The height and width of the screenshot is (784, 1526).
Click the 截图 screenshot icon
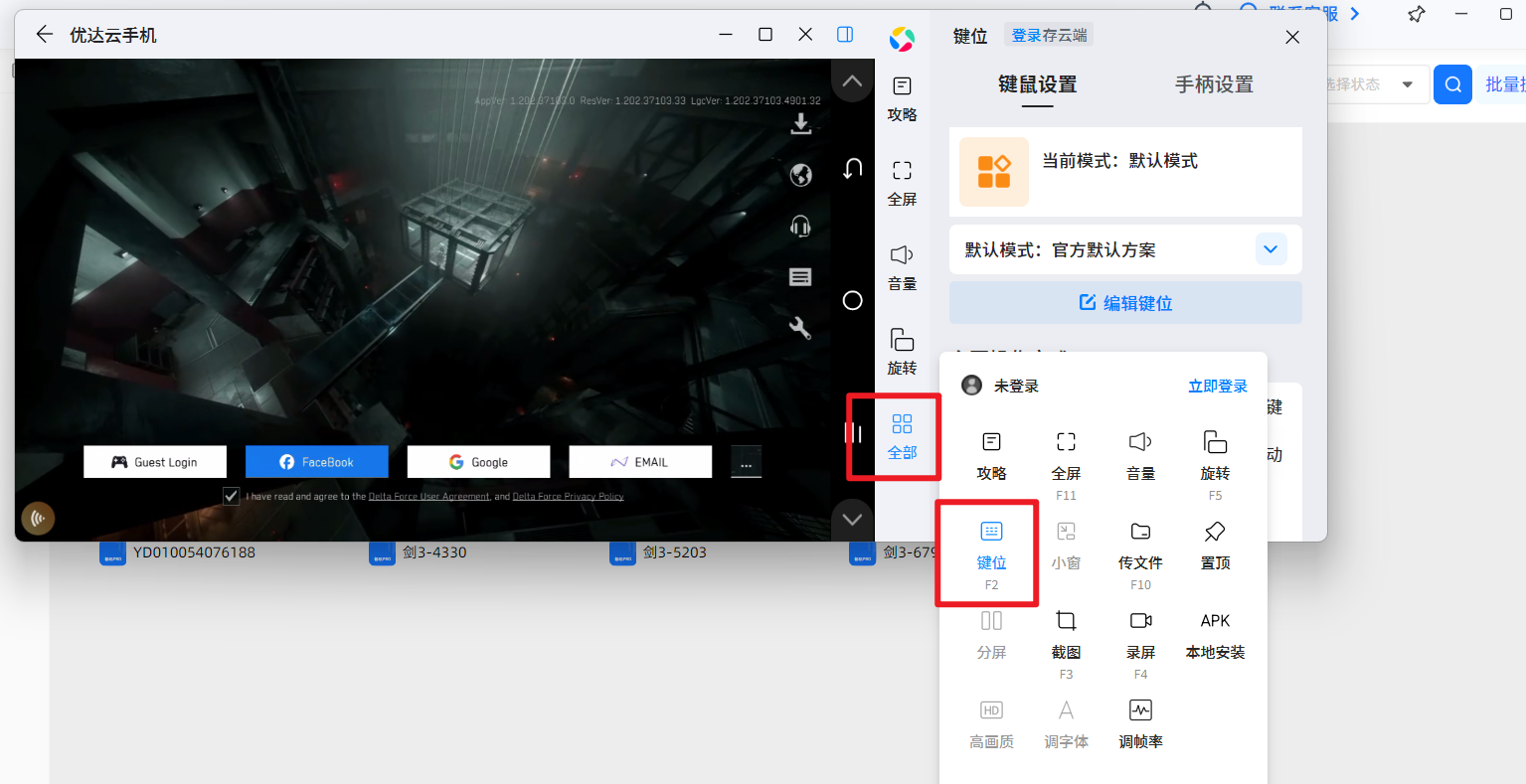tap(1066, 622)
